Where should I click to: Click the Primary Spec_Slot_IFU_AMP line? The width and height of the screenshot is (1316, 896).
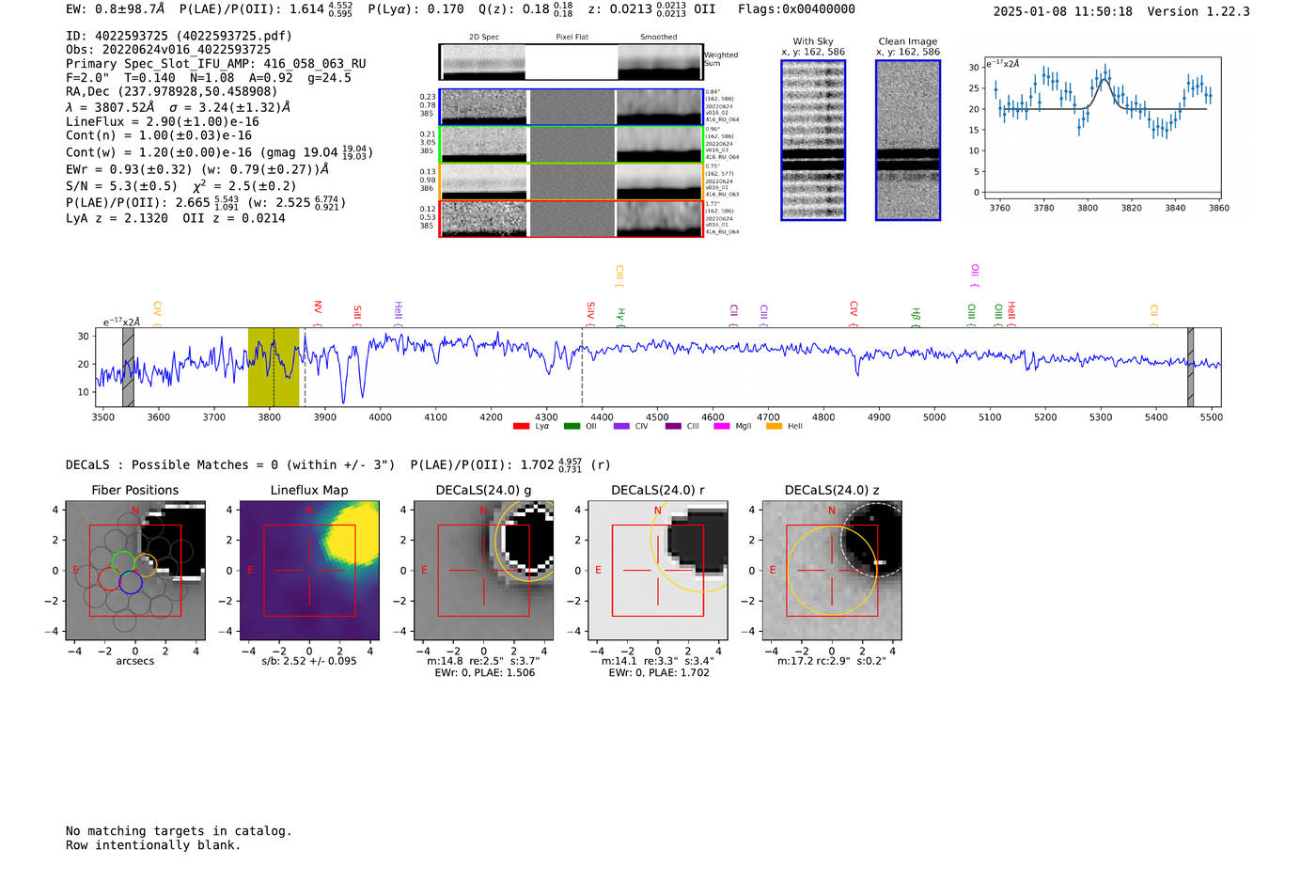click(216, 64)
